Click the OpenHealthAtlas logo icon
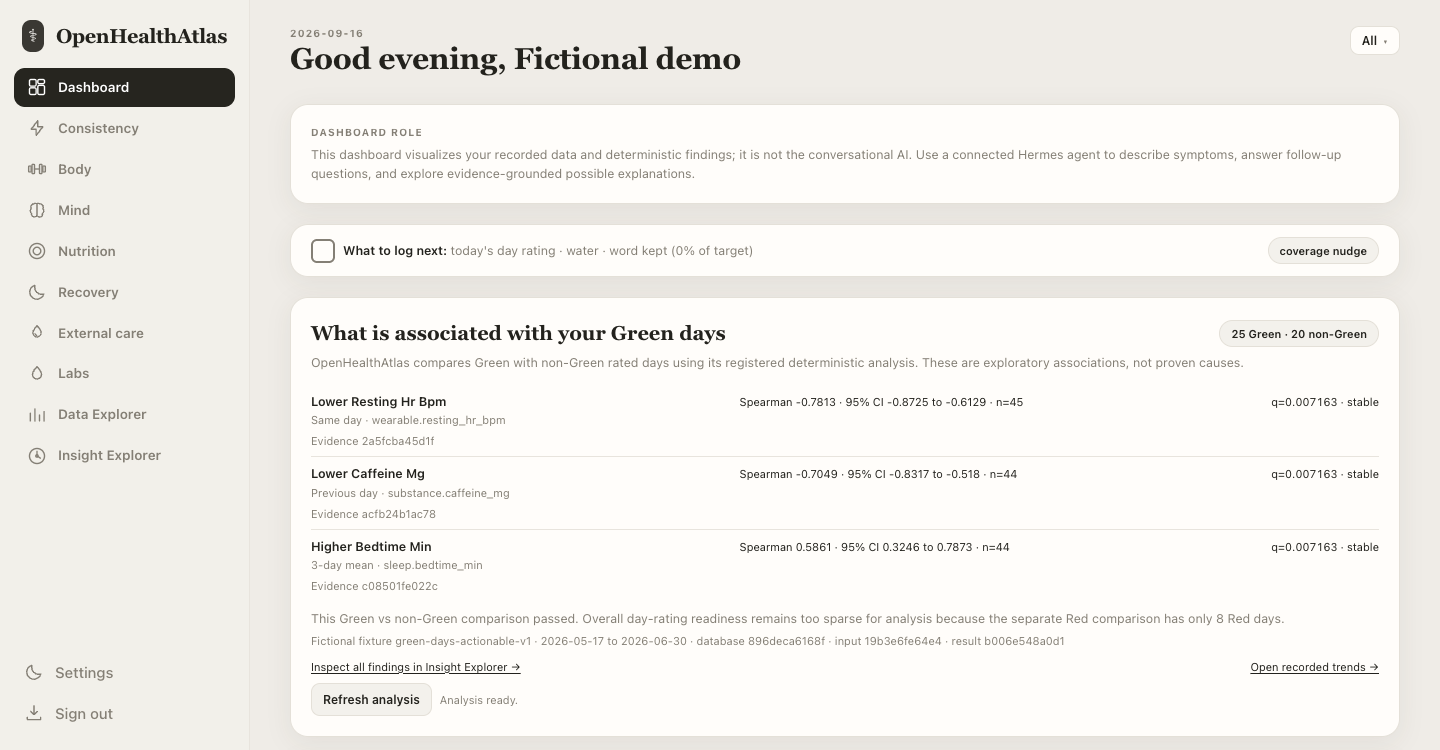 (33, 36)
